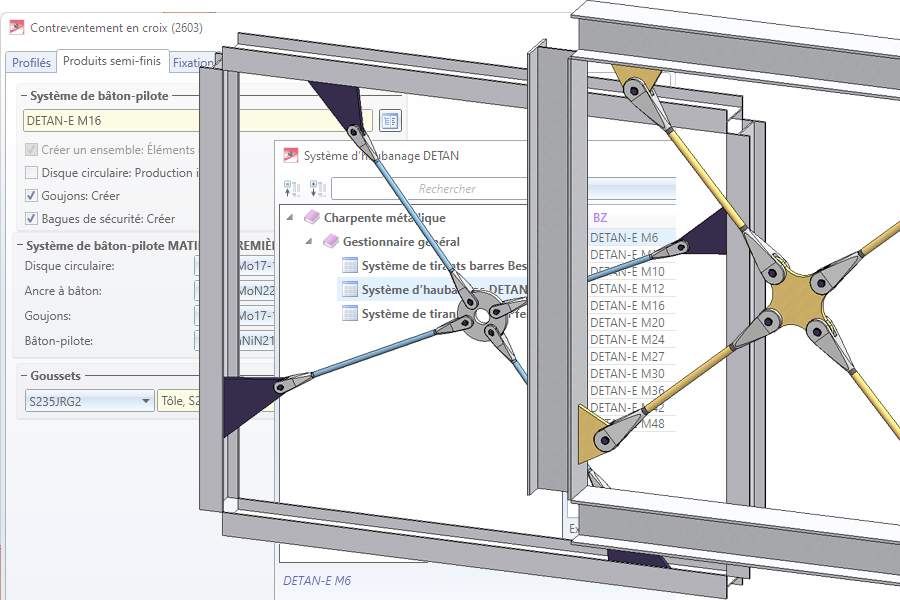Click the Rechercher search box
900x600 pixels.
[429, 189]
